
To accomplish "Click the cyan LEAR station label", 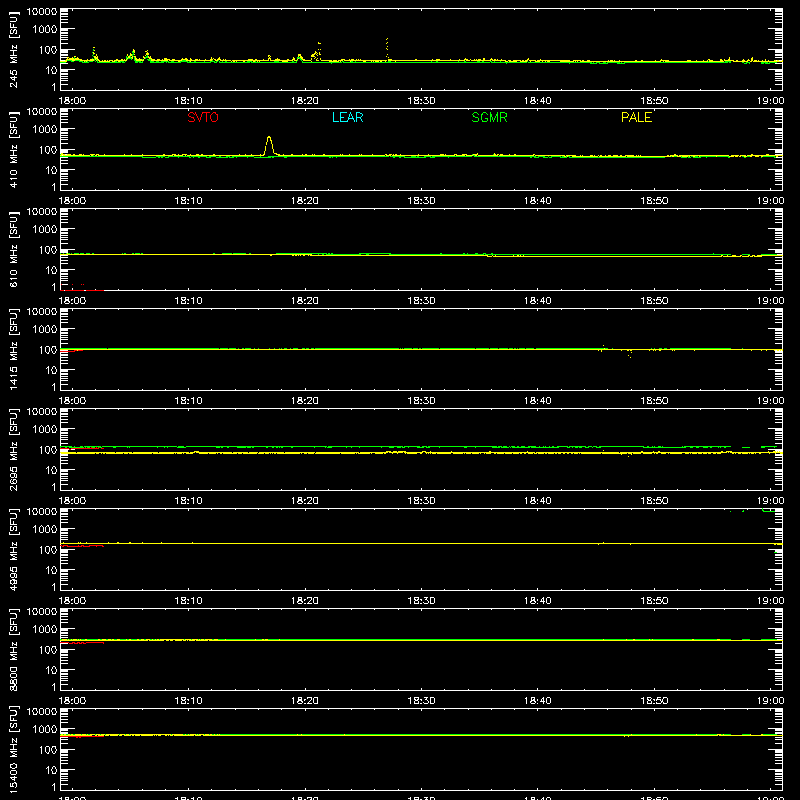I will 347,117.
